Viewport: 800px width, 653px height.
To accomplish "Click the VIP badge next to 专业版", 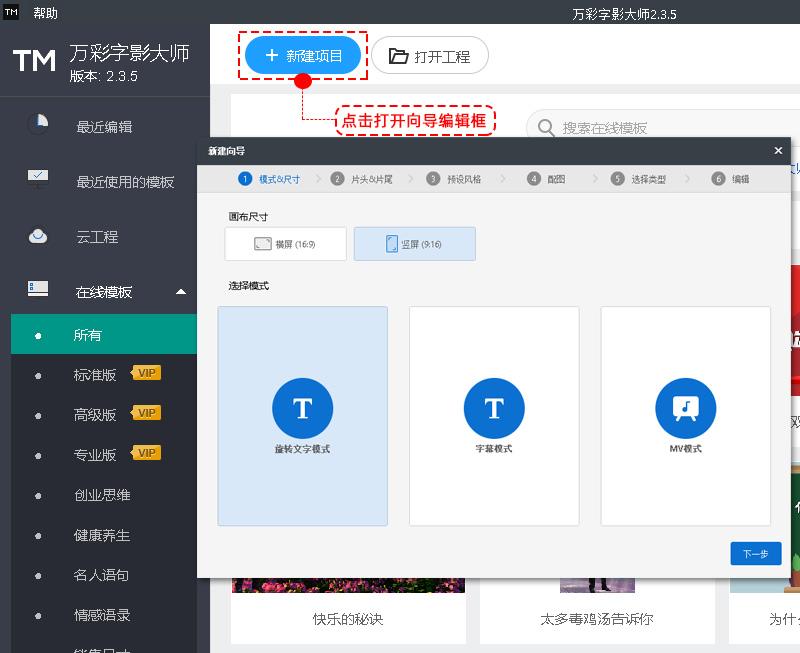I will click(x=147, y=454).
